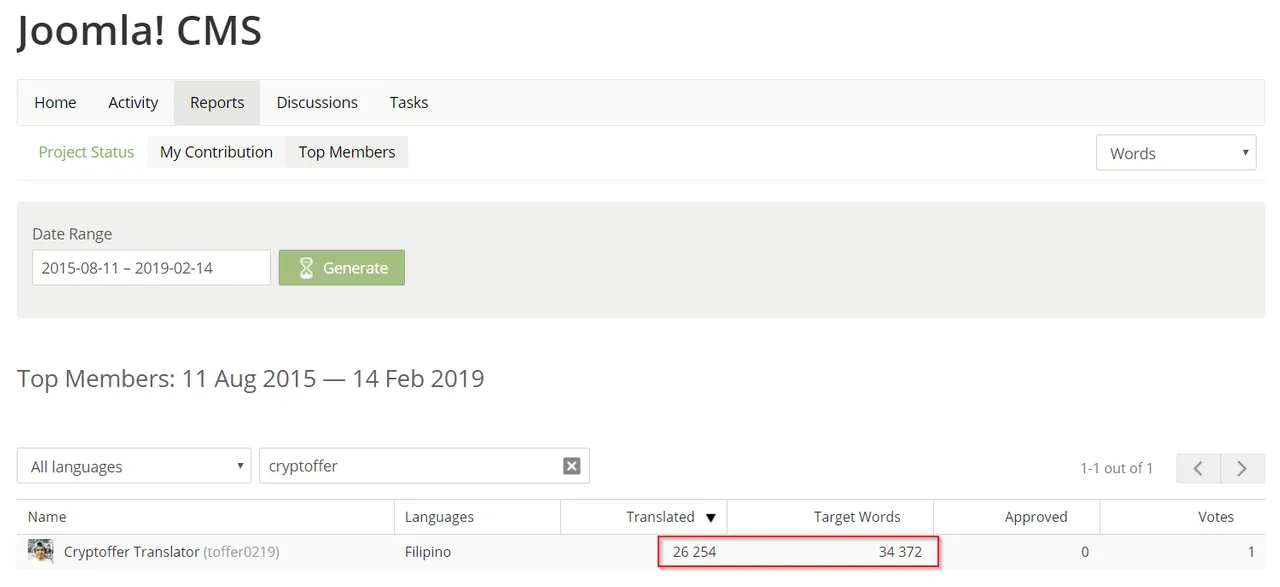Switch to My Contribution view
Screen dimensions: 1280x587
coord(216,152)
